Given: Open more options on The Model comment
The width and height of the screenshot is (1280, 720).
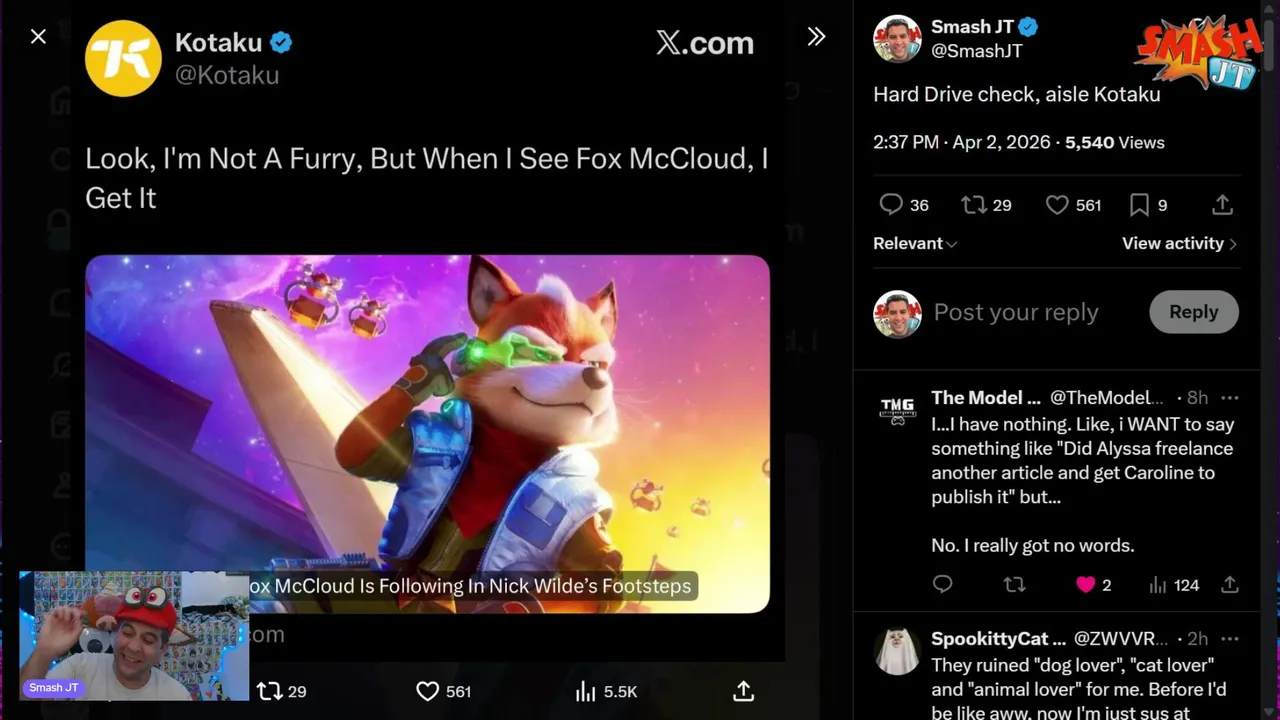Looking at the screenshot, I should [x=1230, y=398].
